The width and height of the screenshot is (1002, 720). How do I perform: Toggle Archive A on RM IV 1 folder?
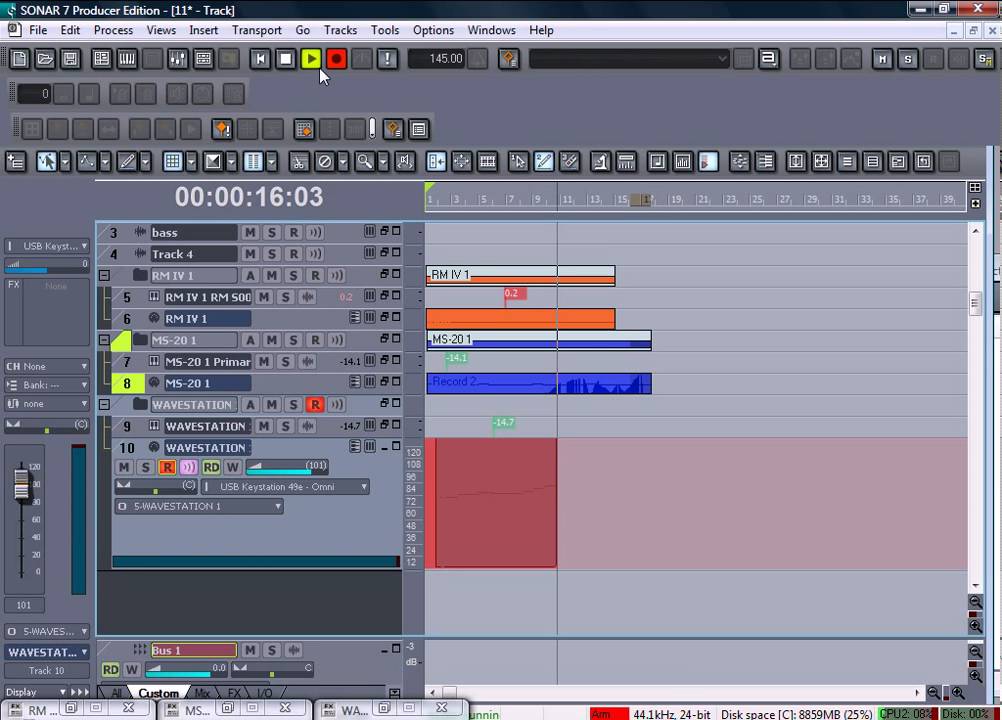point(250,275)
